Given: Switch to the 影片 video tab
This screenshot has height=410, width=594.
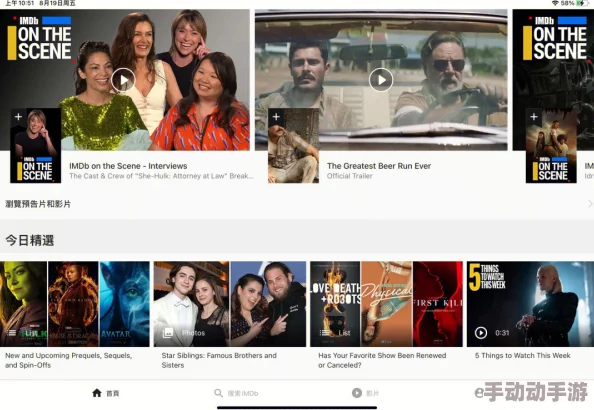Looking at the screenshot, I should 365,393.
